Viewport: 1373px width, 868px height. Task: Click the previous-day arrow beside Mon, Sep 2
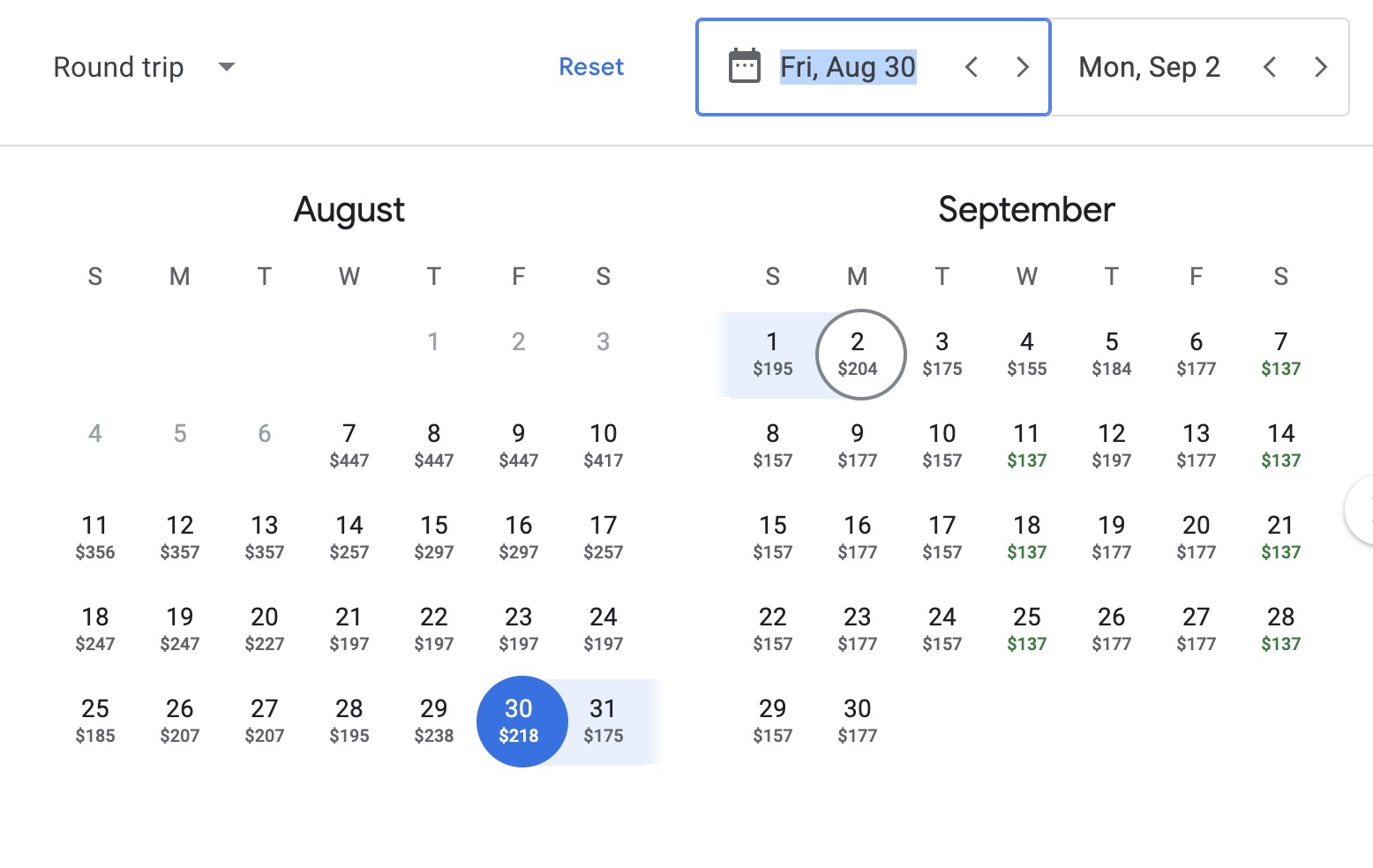tap(1269, 66)
